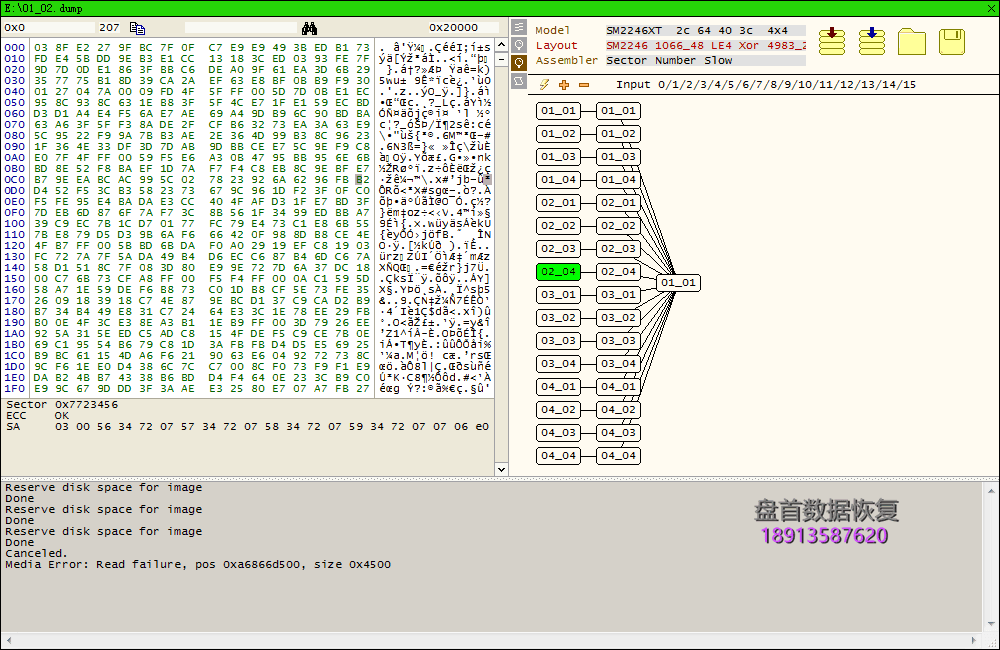
Task: Select left-column node 01_01
Action: tap(558, 110)
